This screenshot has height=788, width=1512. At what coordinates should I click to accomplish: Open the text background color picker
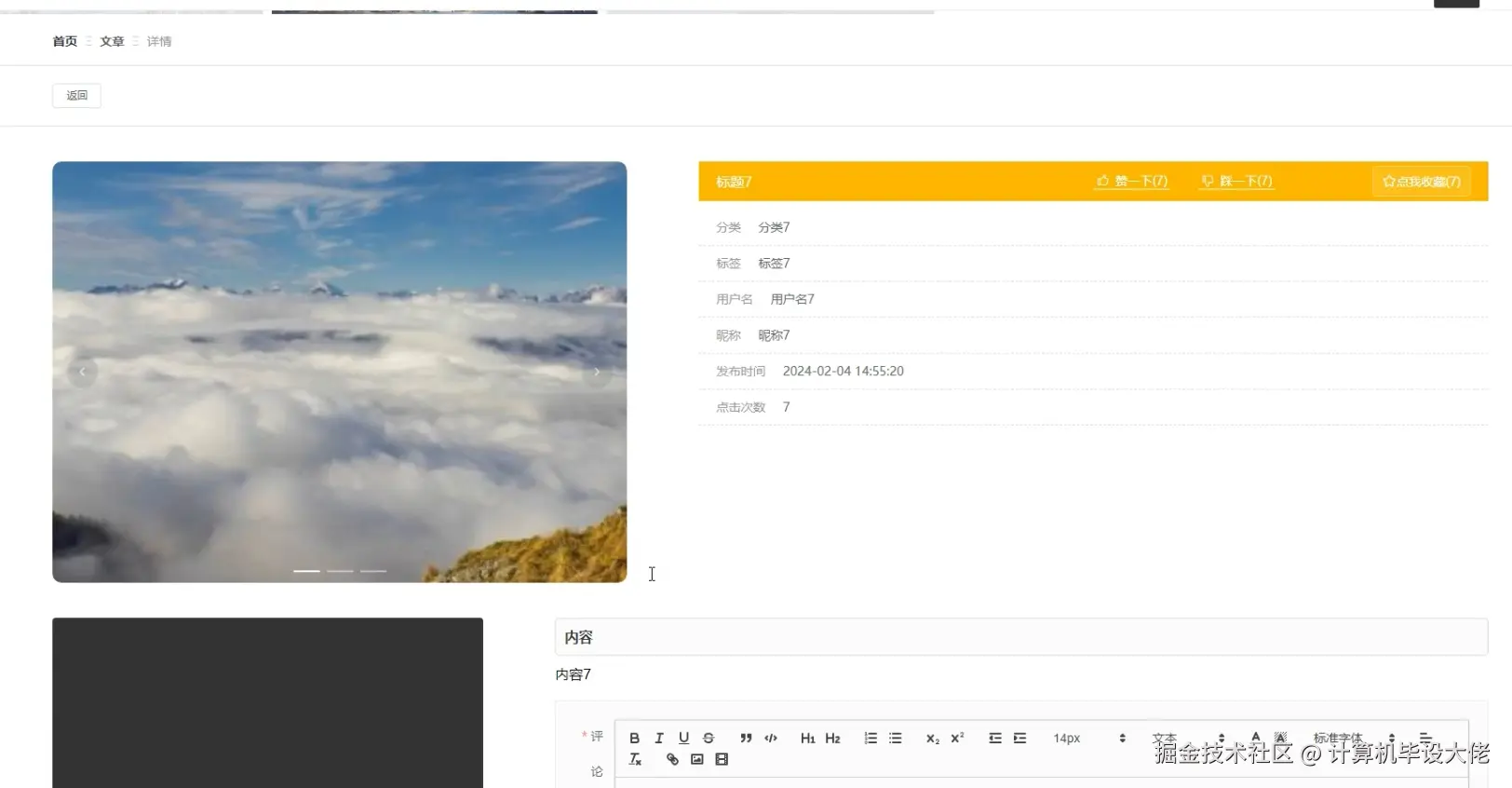pyautogui.click(x=1281, y=737)
